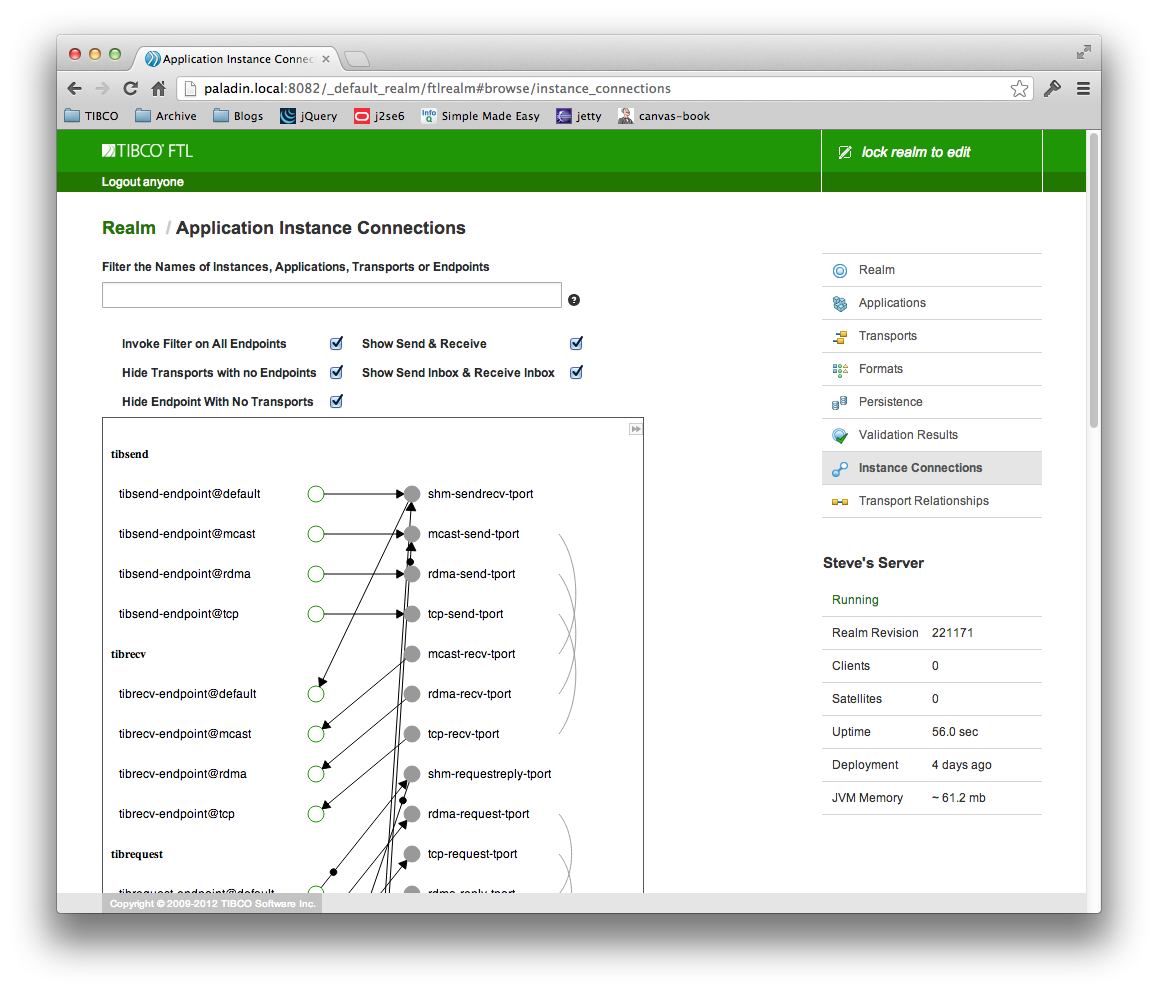Open Transport Relationships from the sidebar
Screen dimensions: 1158x992
[x=931, y=502]
